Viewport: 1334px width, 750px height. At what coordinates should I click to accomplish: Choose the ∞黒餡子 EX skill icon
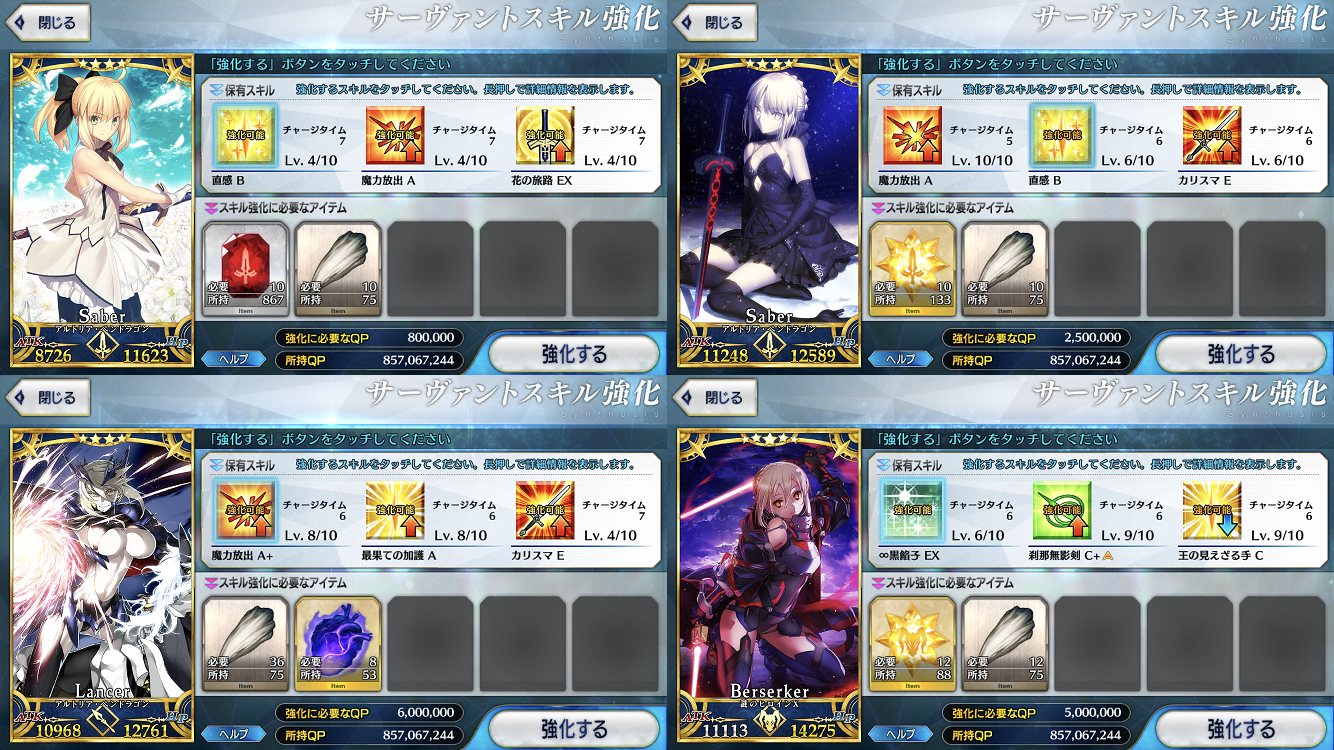911,511
